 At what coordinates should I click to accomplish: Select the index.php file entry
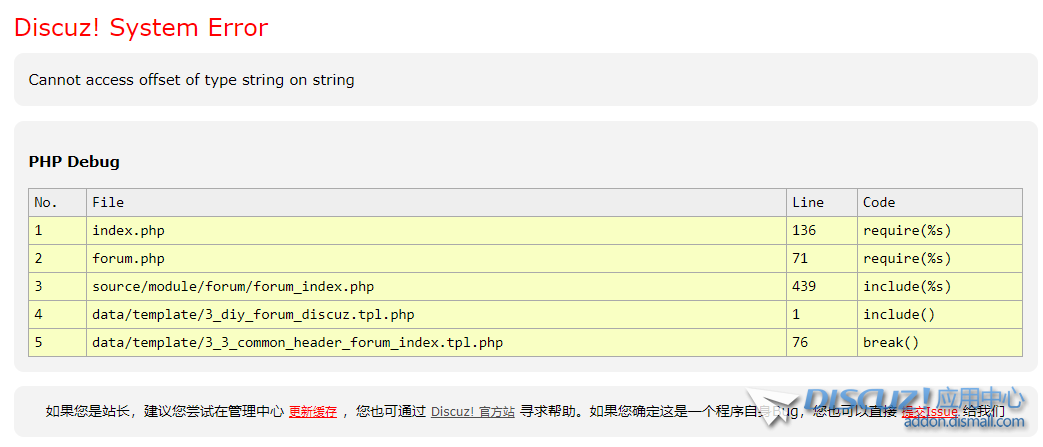(128, 230)
